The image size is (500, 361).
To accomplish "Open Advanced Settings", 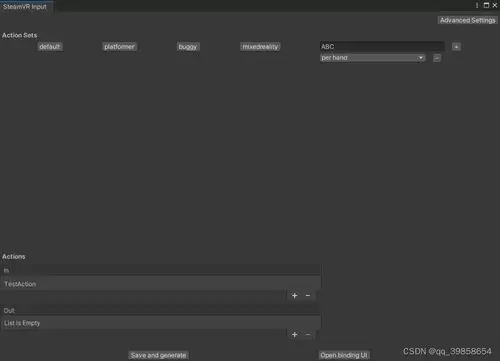I will click(x=468, y=20).
